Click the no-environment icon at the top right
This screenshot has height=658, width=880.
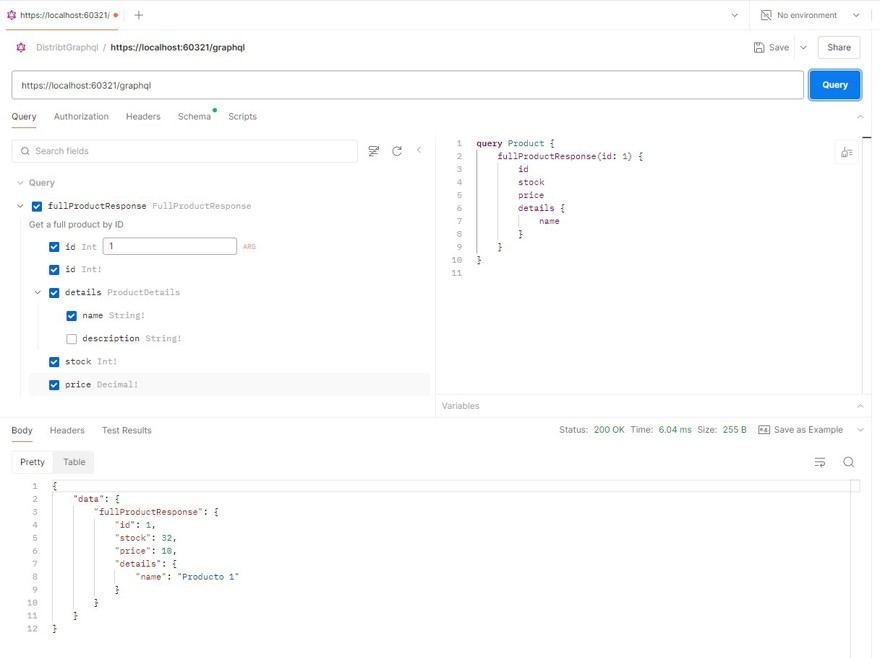(x=766, y=15)
